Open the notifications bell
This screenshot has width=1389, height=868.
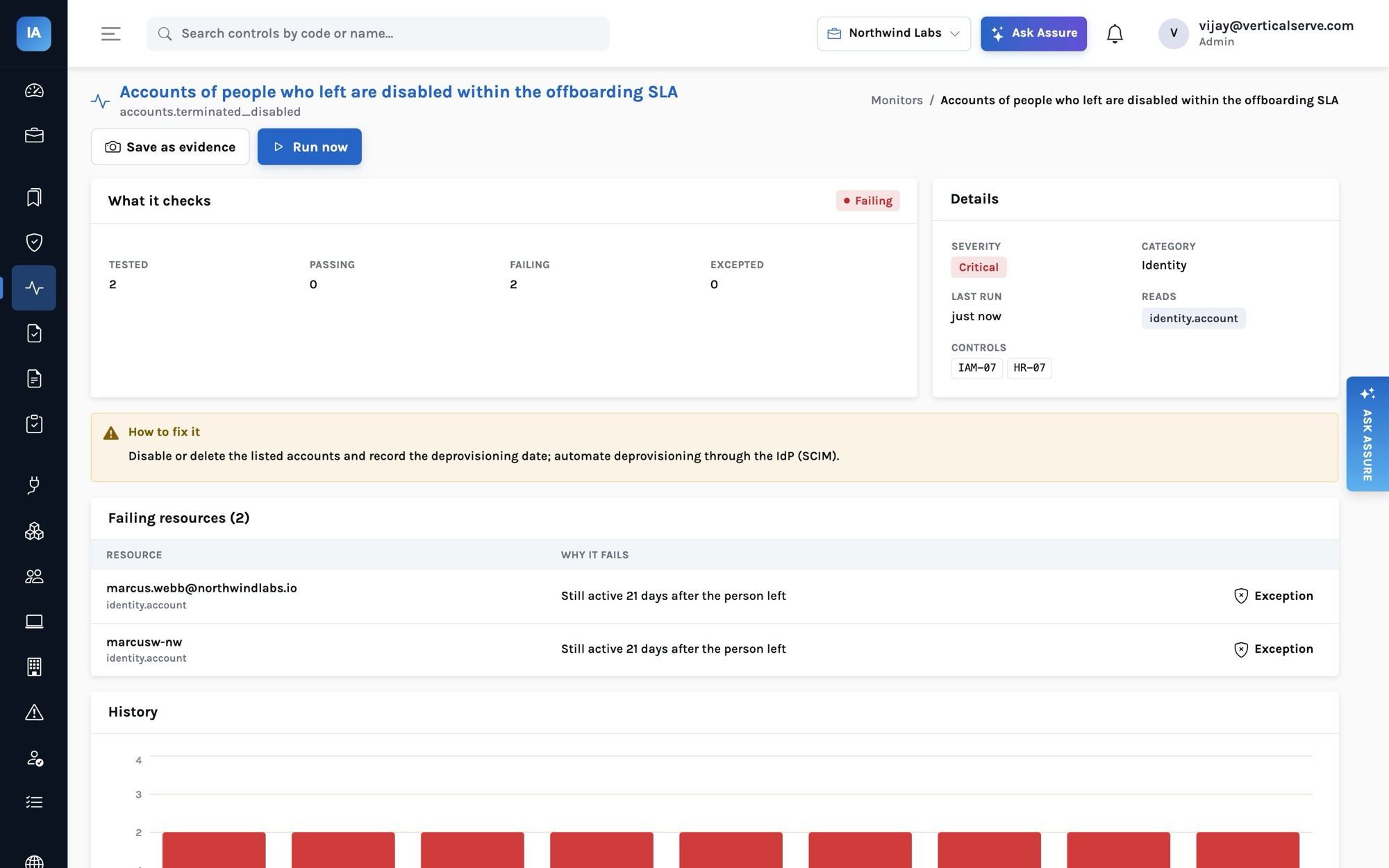coord(1115,33)
